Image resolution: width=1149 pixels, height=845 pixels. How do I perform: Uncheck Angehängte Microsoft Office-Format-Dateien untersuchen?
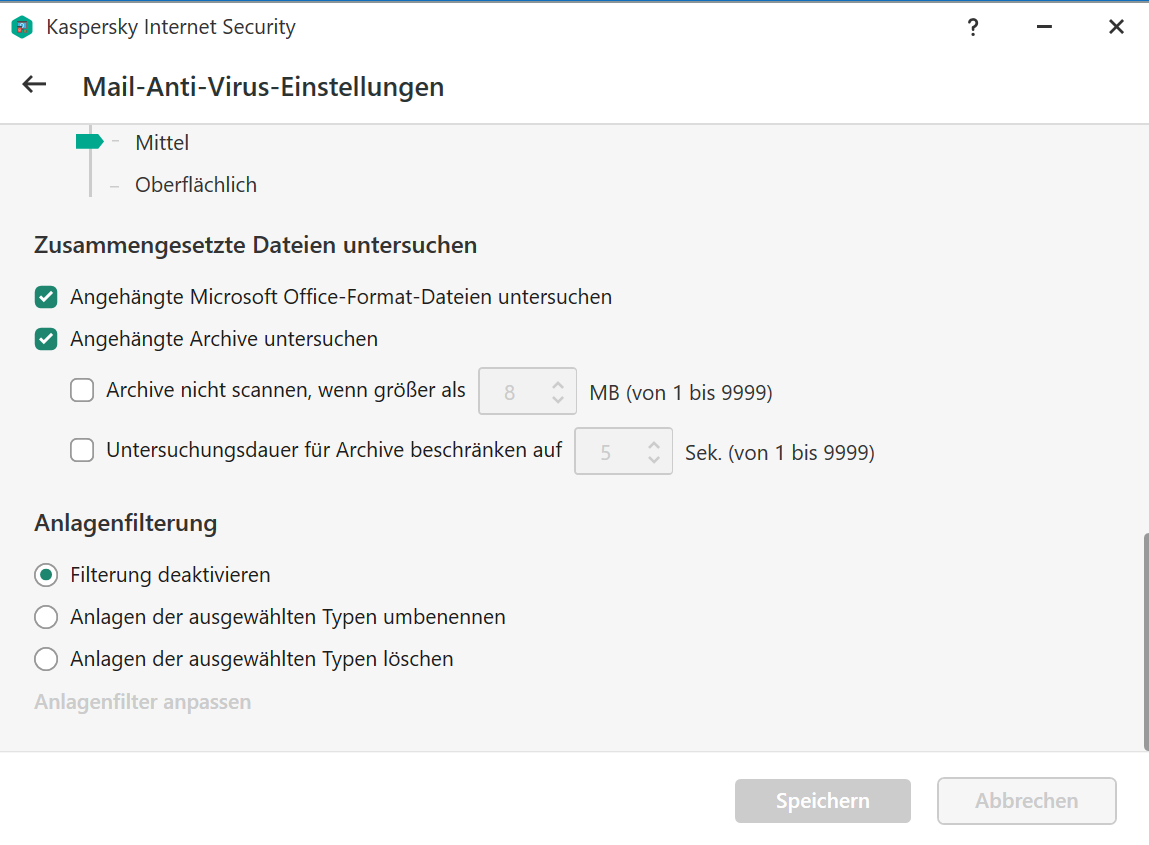click(46, 298)
